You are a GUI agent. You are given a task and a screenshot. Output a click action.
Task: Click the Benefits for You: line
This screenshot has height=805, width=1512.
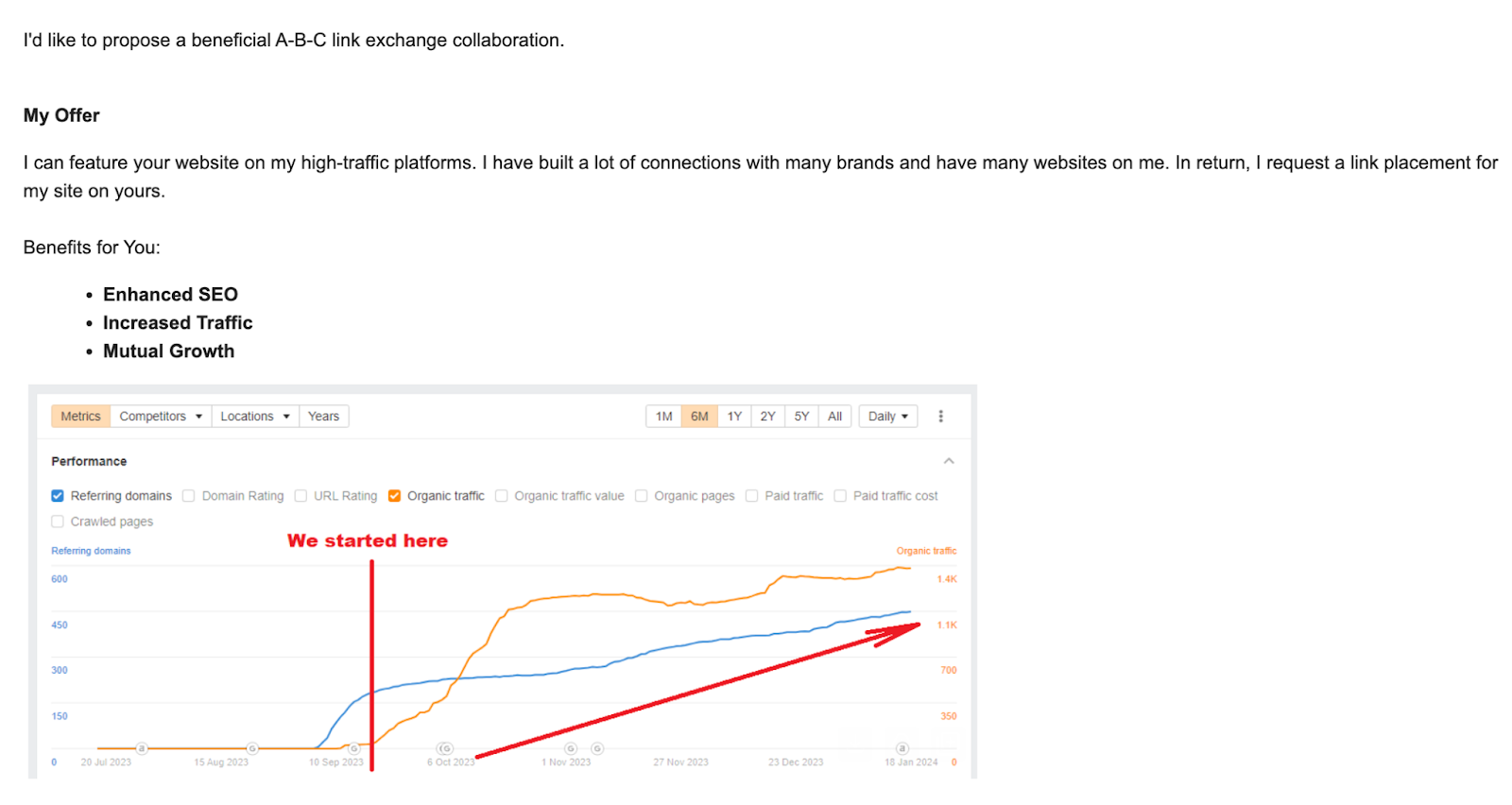tap(92, 248)
